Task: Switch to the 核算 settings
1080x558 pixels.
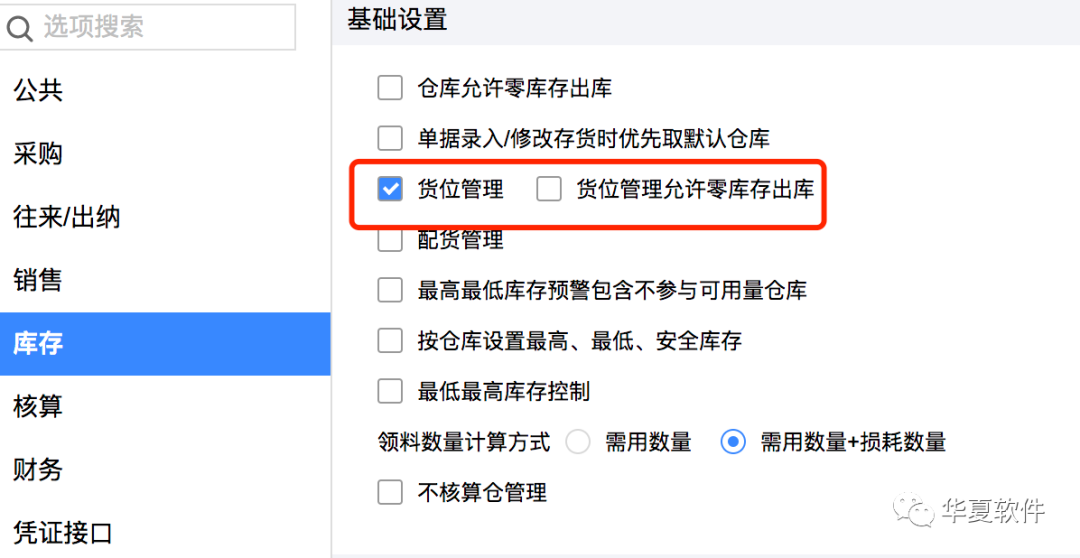Action: [x=165, y=406]
